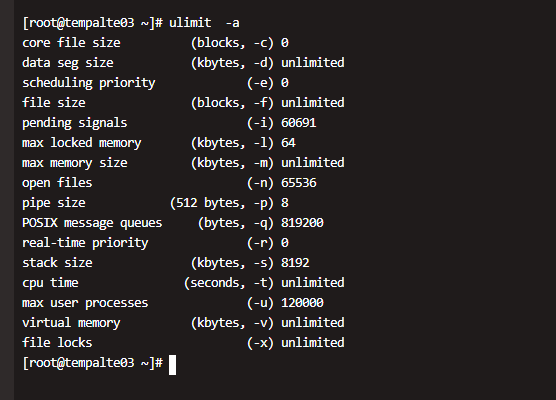Click the 'ulimit -a' command text

pyautogui.click(x=204, y=23)
